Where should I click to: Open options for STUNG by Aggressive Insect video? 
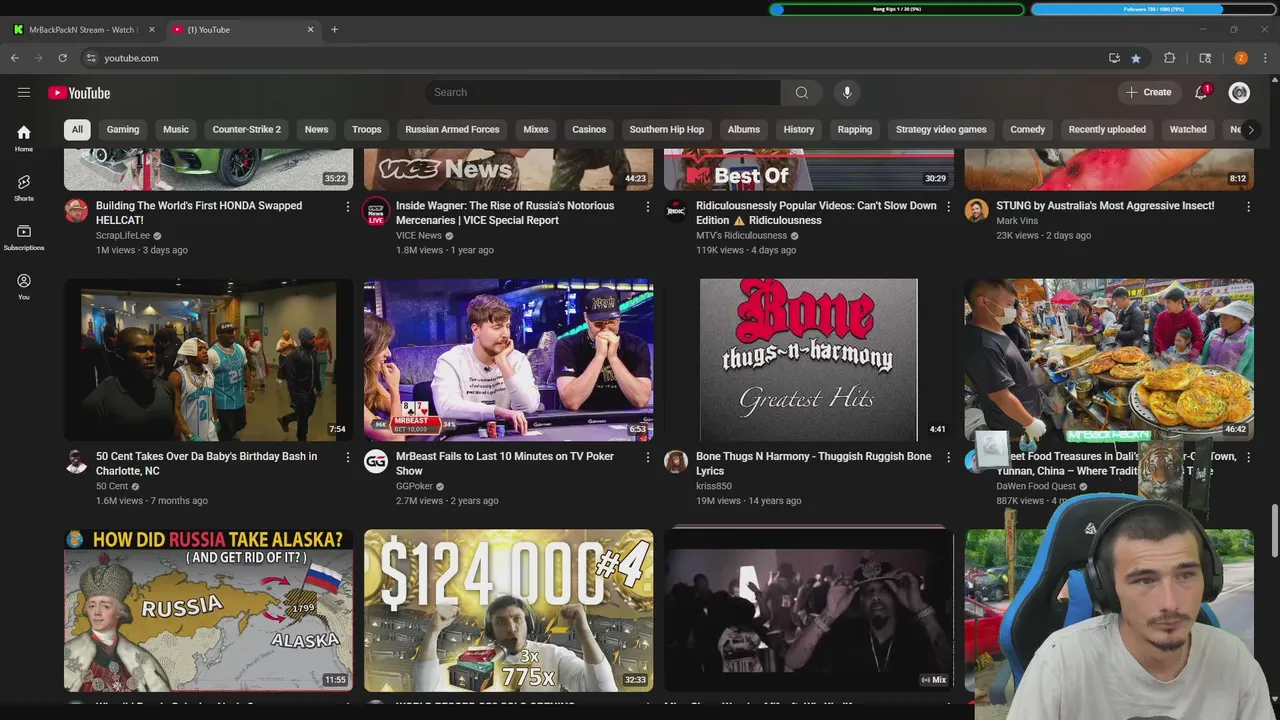[1248, 206]
